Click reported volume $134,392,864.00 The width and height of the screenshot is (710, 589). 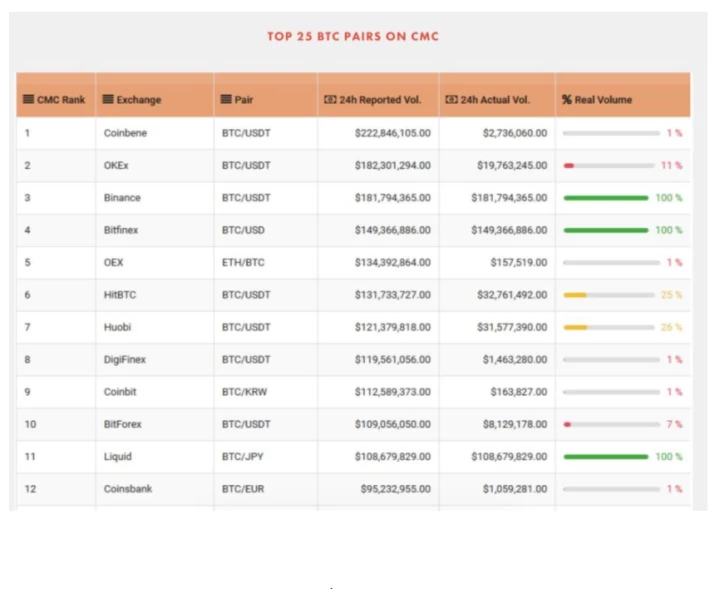(x=393, y=263)
